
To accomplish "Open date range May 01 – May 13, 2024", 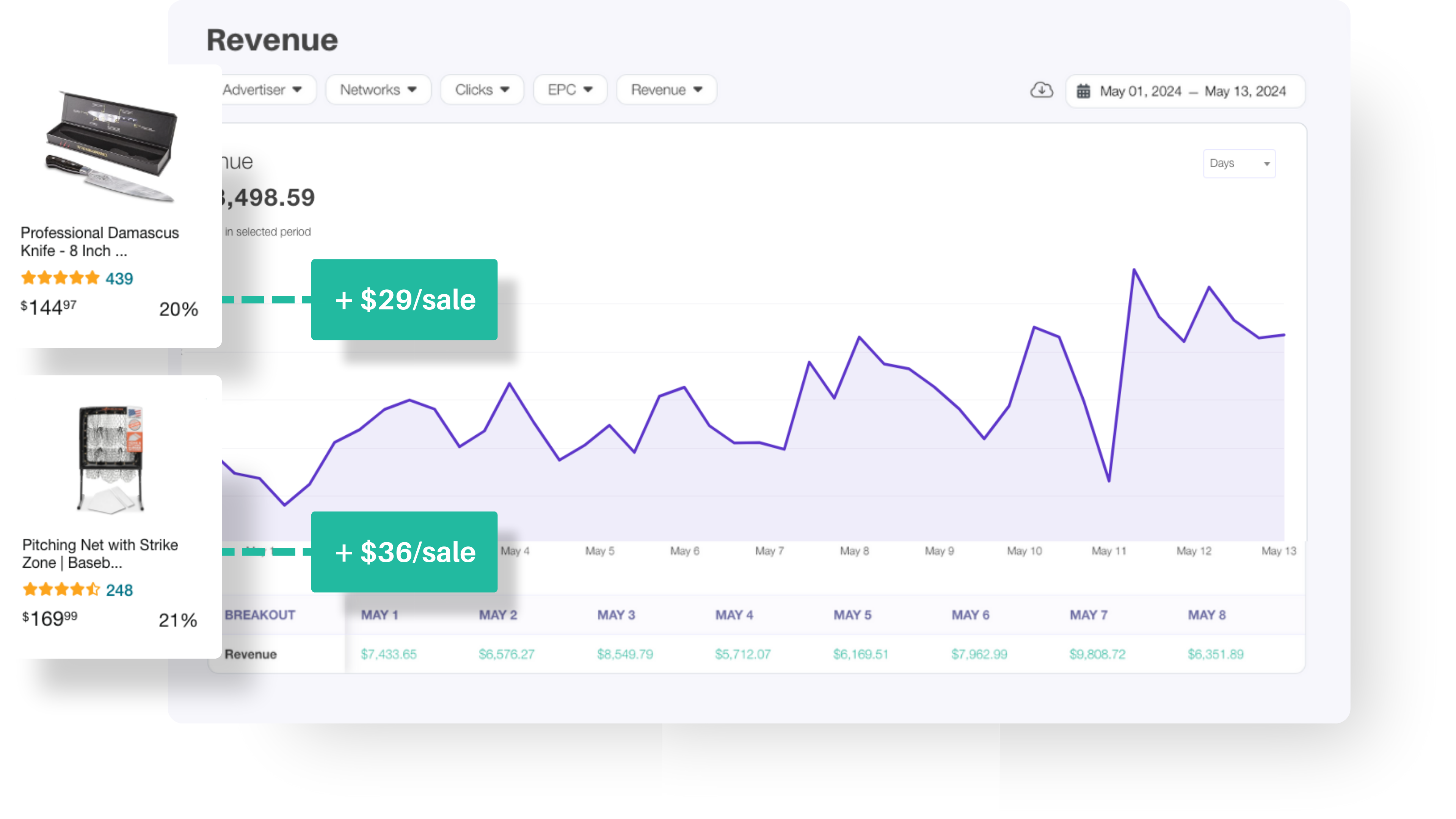I will 1185,91.
